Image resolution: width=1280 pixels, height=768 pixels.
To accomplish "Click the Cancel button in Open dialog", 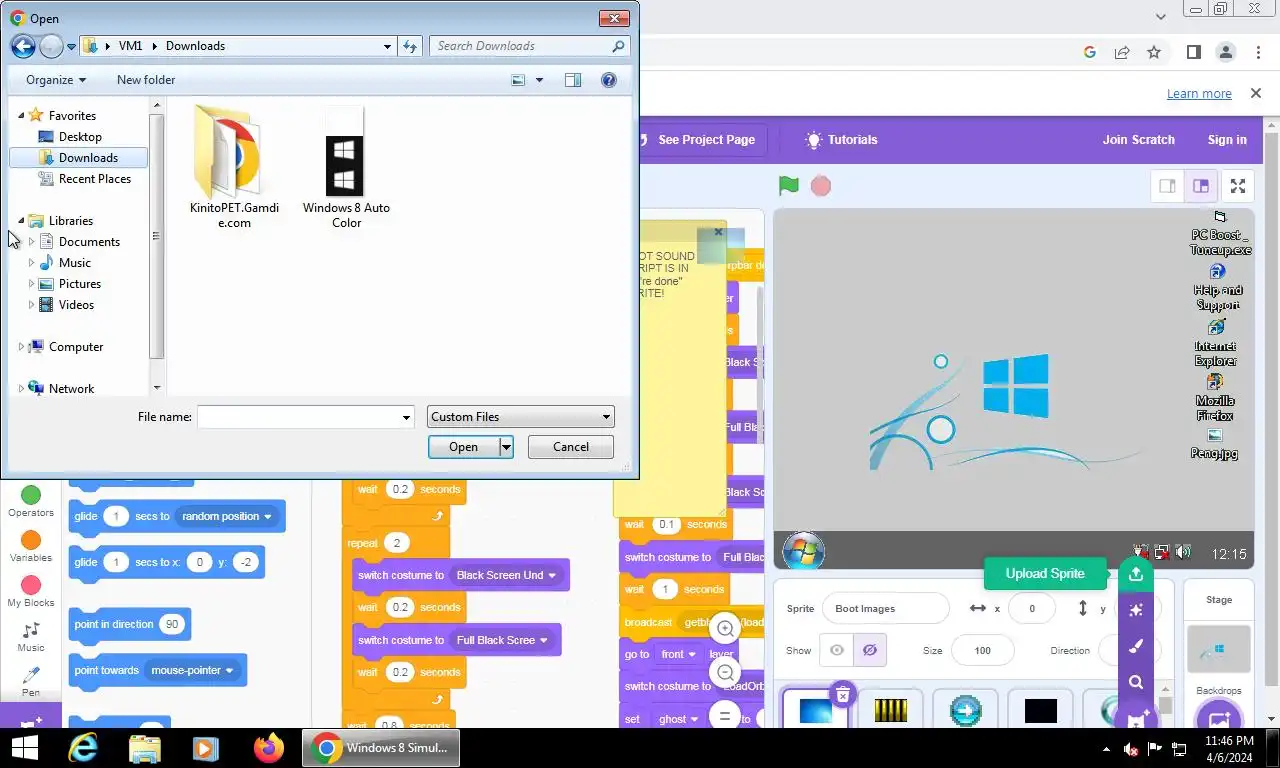I will click(x=571, y=447).
